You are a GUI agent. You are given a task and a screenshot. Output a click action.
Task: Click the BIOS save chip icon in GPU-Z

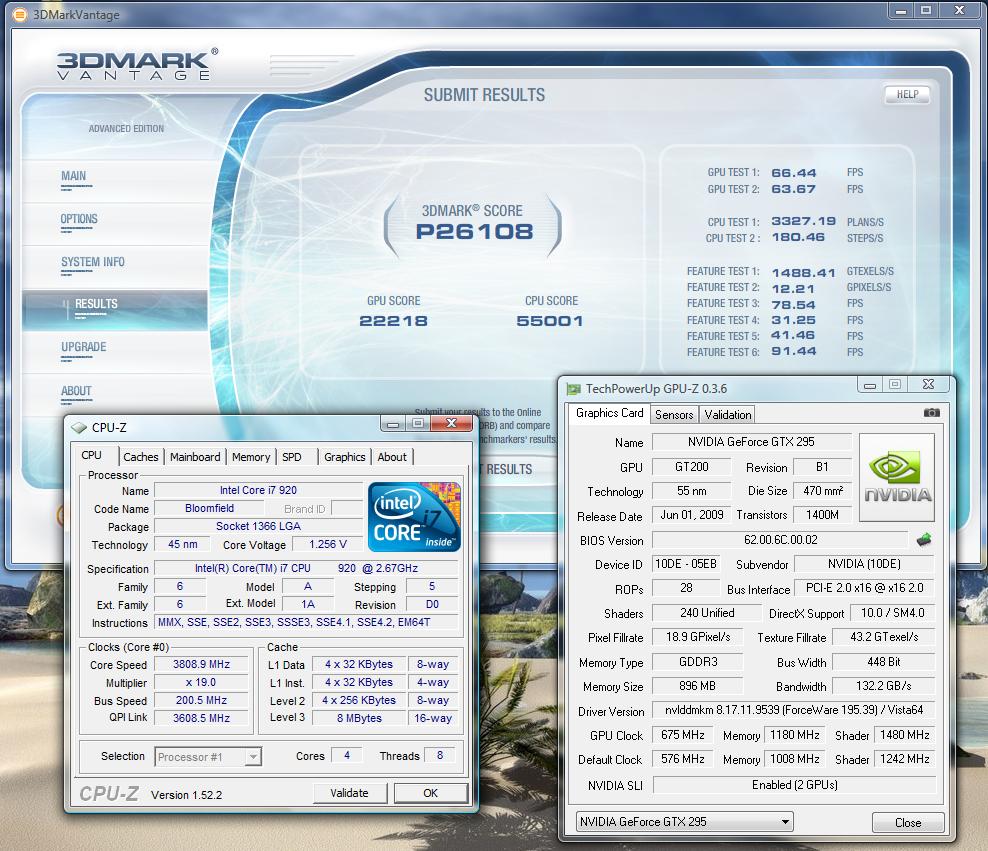924,540
